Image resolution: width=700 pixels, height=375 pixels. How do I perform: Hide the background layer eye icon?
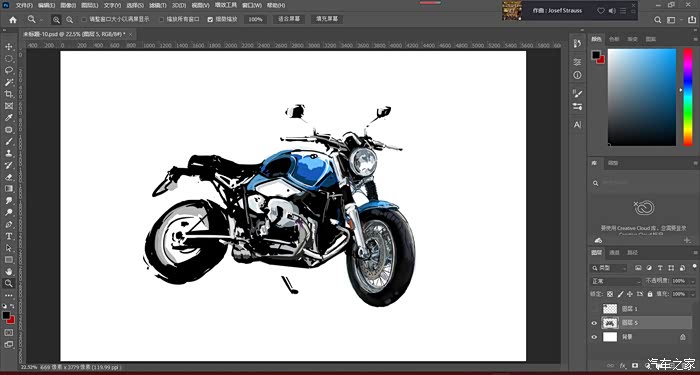pos(594,337)
